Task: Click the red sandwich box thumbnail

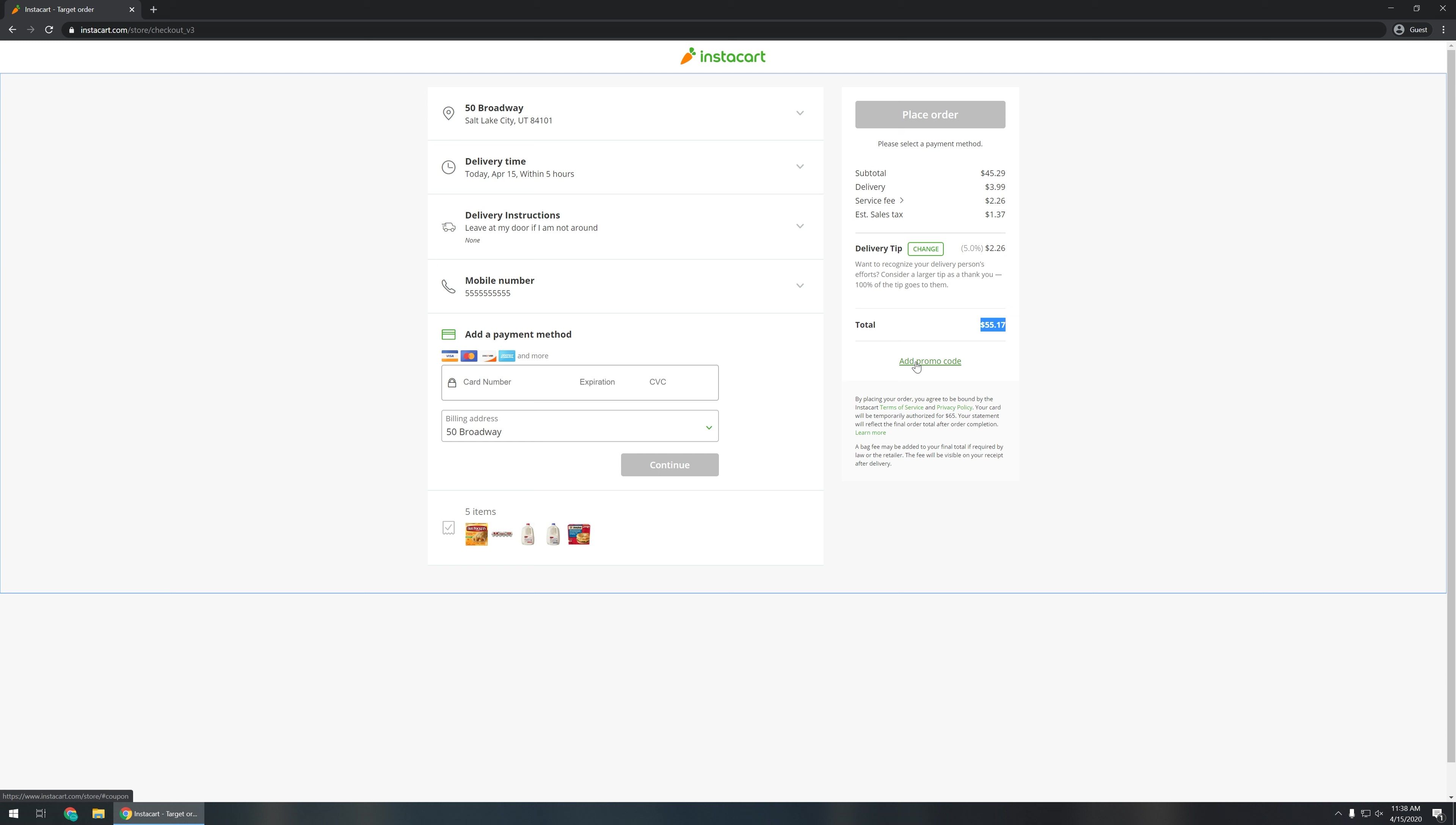Action: pos(579,534)
